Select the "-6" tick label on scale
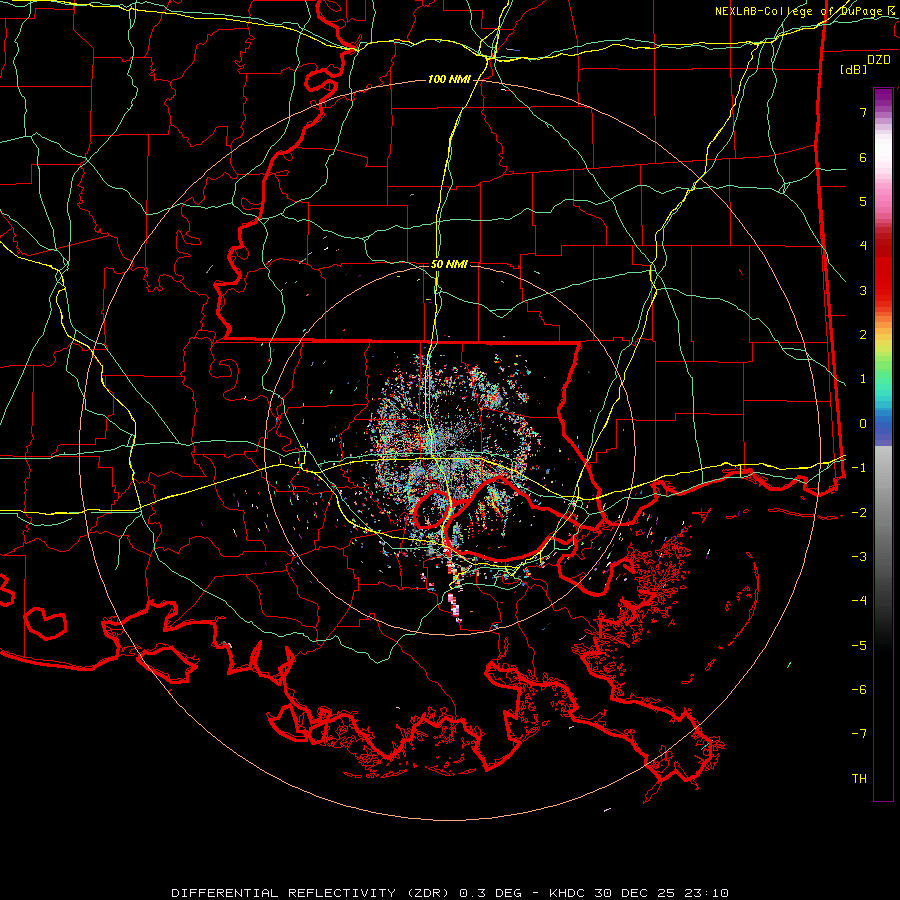Image resolution: width=900 pixels, height=900 pixels. point(859,690)
